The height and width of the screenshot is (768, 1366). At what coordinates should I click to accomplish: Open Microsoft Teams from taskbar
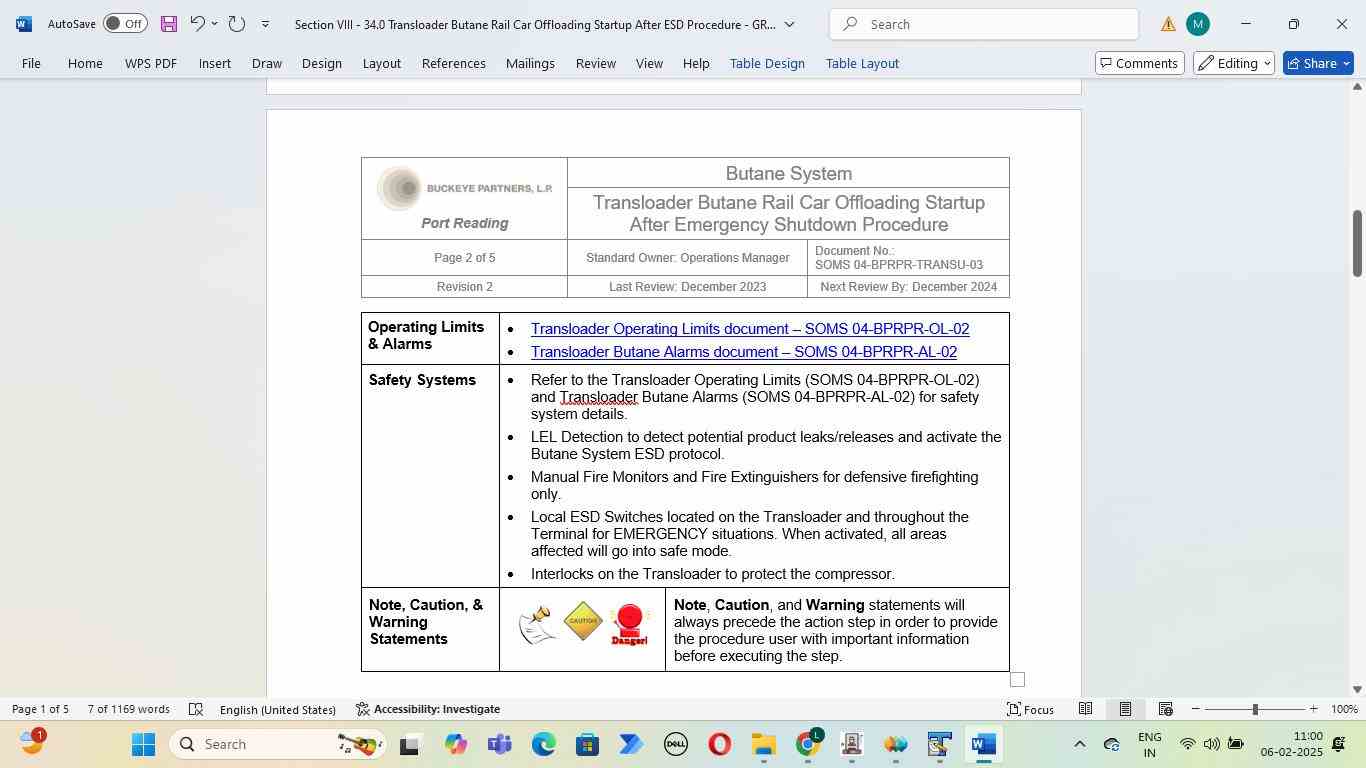499,744
